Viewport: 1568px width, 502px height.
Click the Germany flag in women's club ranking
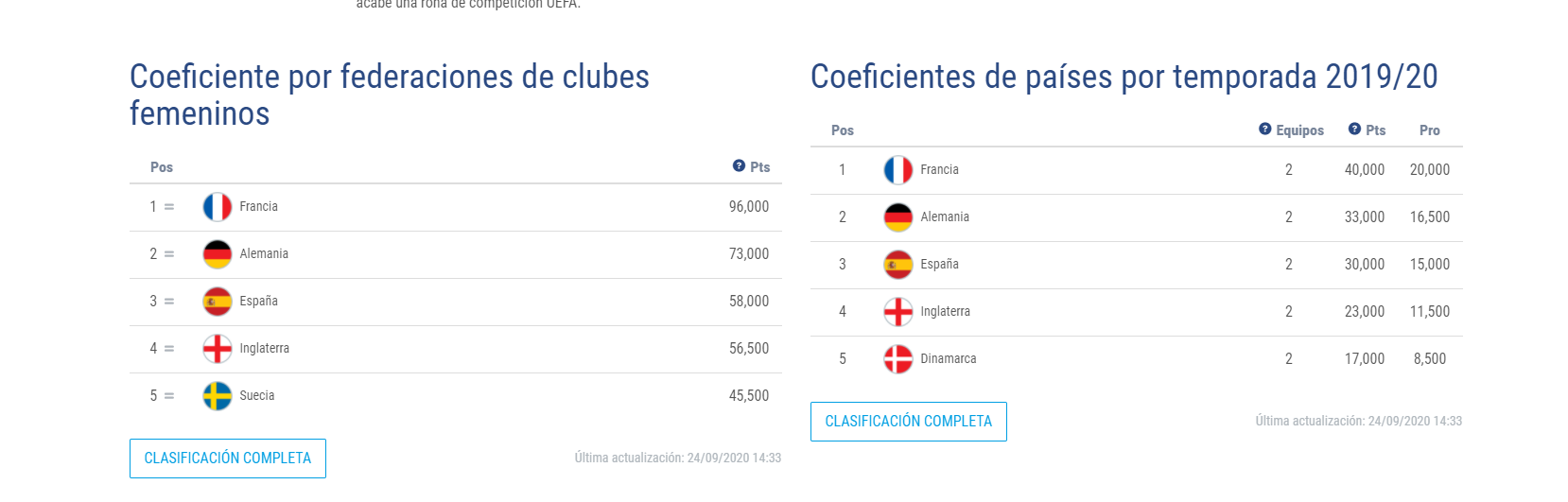[218, 254]
